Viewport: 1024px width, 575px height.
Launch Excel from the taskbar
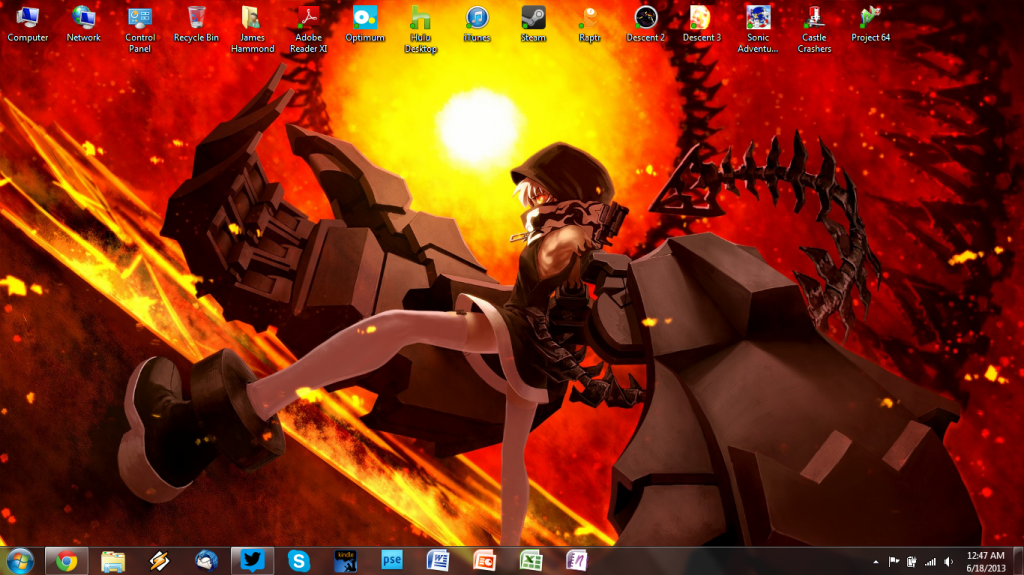click(531, 561)
